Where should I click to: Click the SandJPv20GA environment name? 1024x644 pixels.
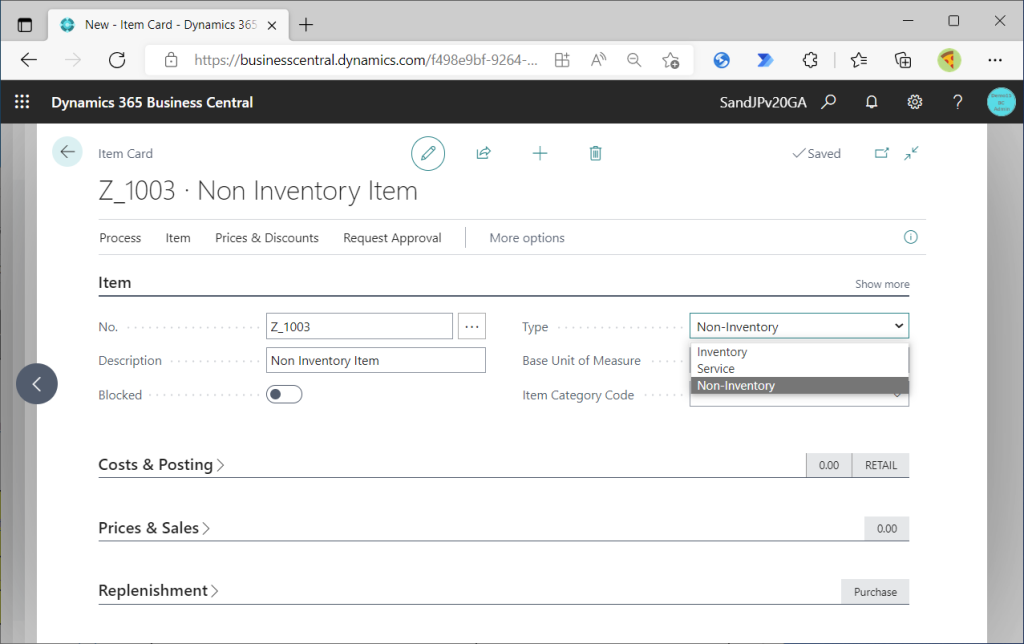tap(763, 102)
